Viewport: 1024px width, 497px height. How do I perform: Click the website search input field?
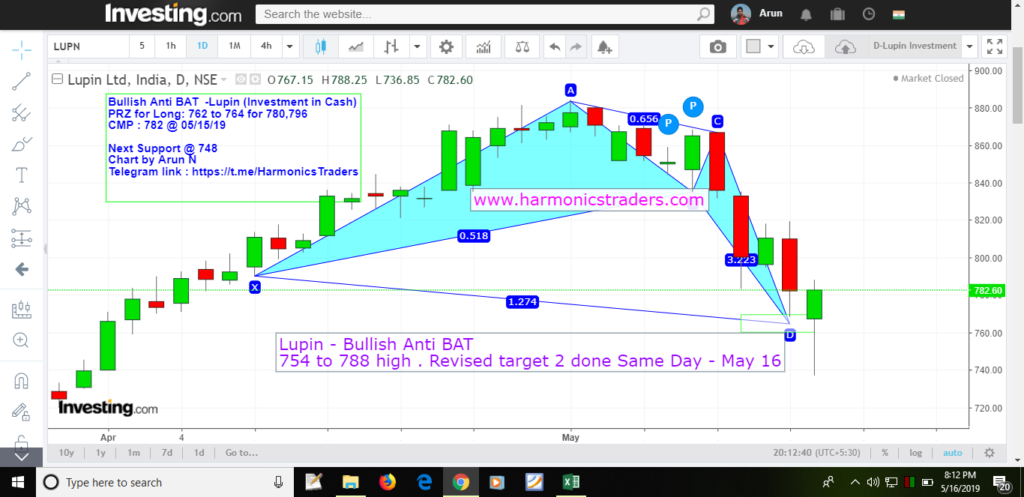478,14
